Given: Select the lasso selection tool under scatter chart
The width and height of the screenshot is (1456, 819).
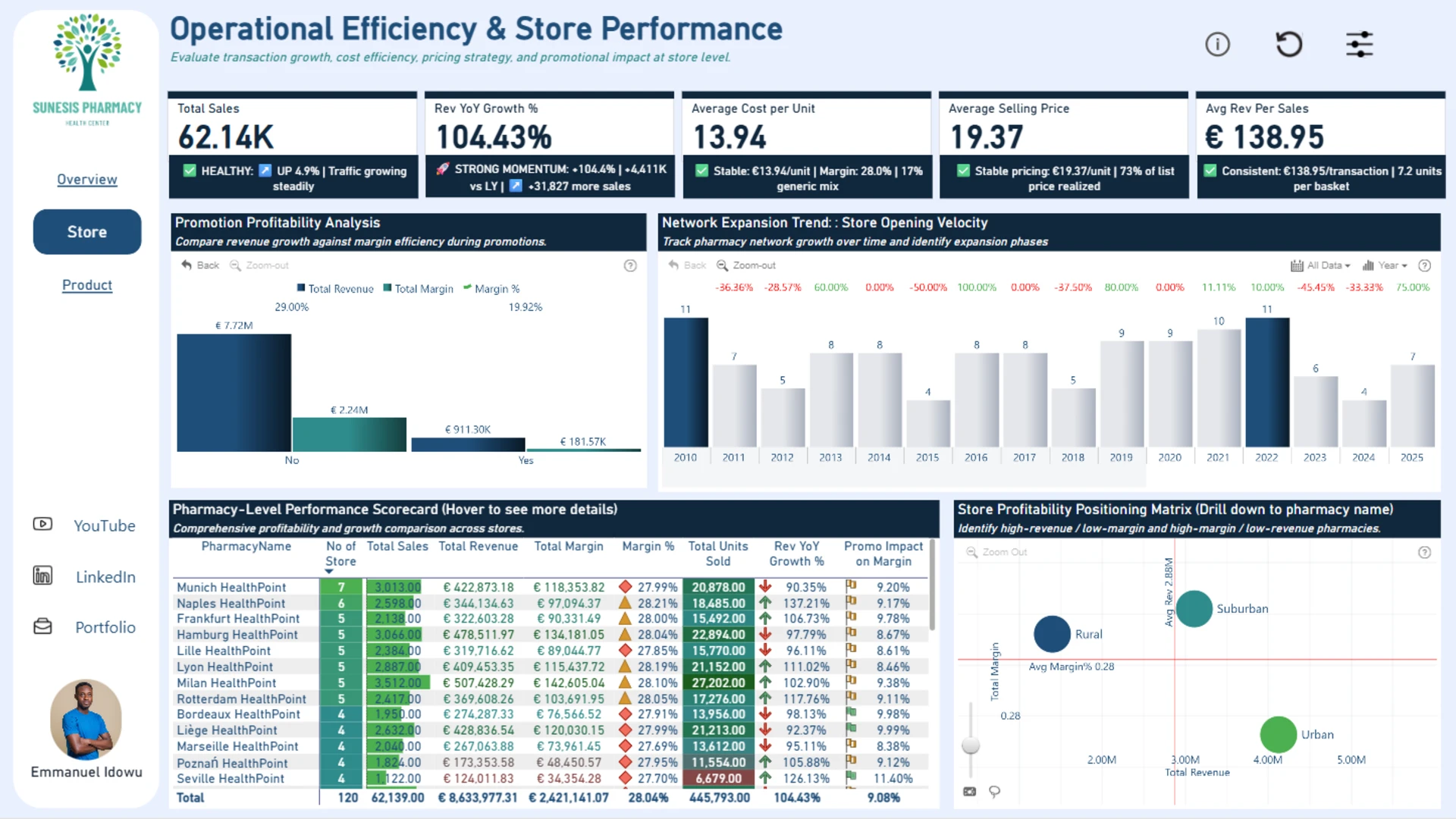Looking at the screenshot, I should (x=995, y=792).
